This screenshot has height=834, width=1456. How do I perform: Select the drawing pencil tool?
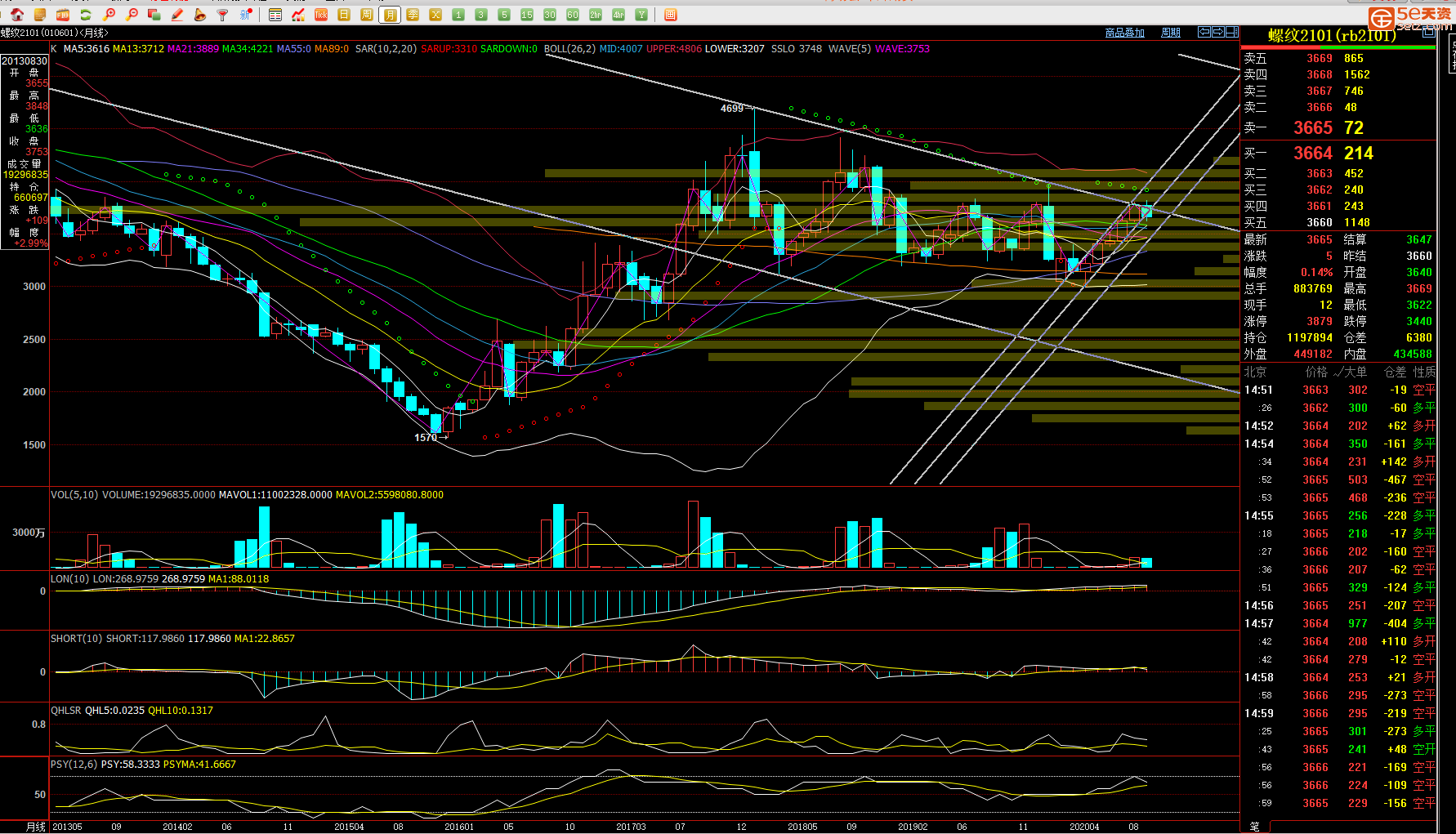click(x=177, y=15)
